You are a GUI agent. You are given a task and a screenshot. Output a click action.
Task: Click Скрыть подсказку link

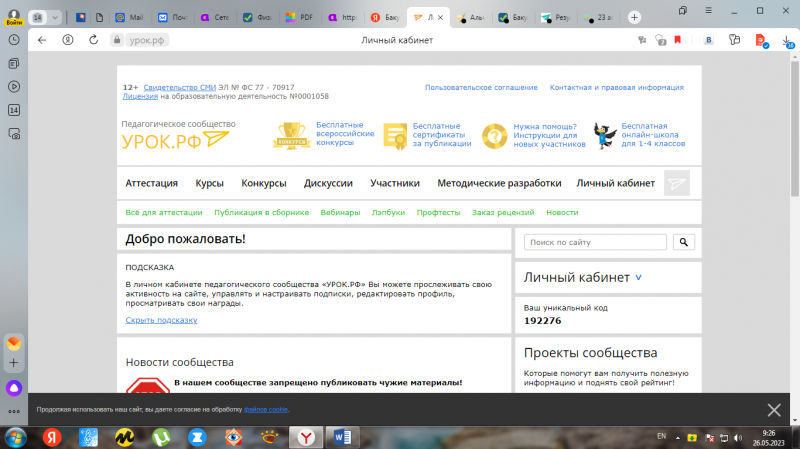(x=161, y=320)
